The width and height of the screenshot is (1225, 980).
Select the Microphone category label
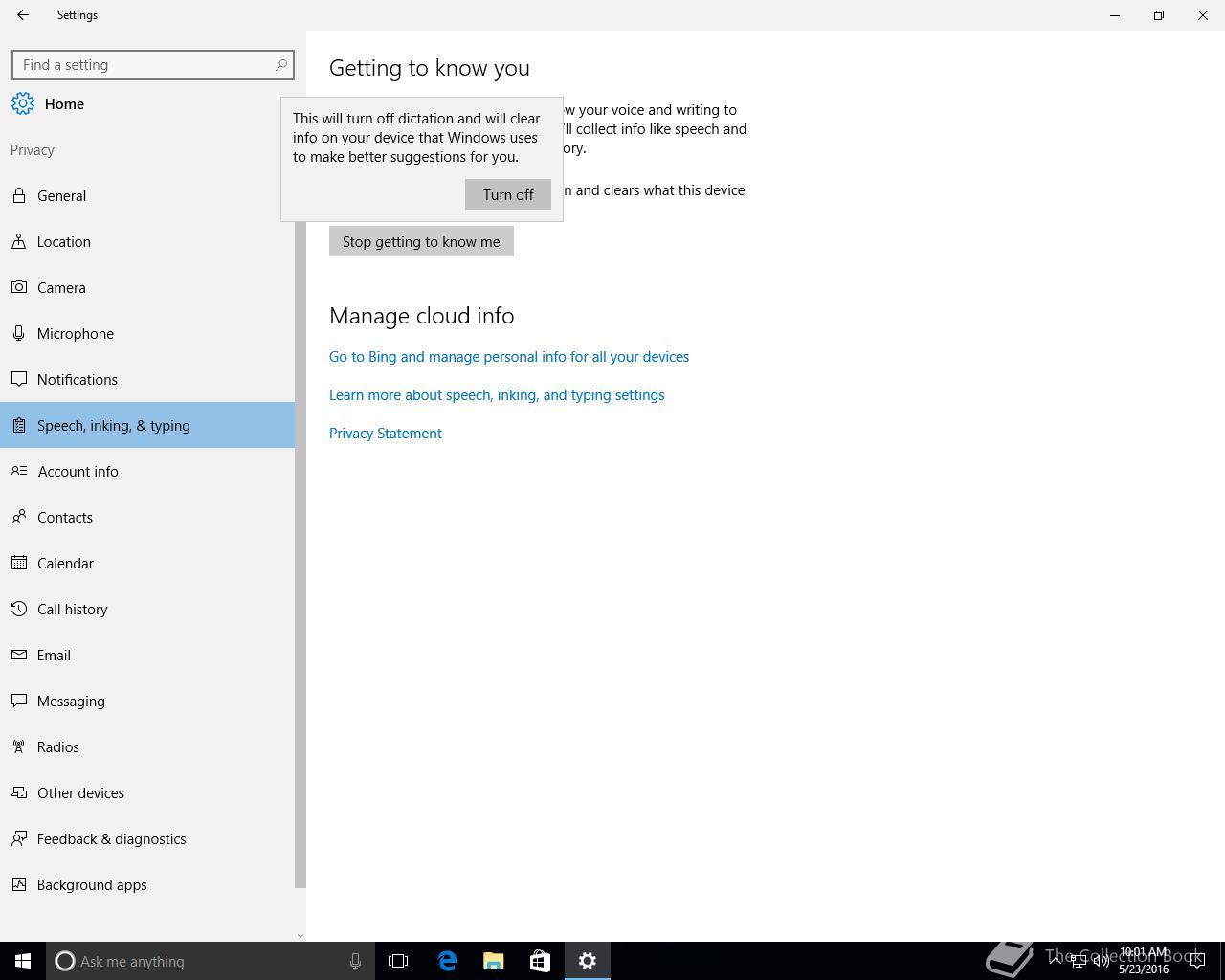tap(76, 333)
